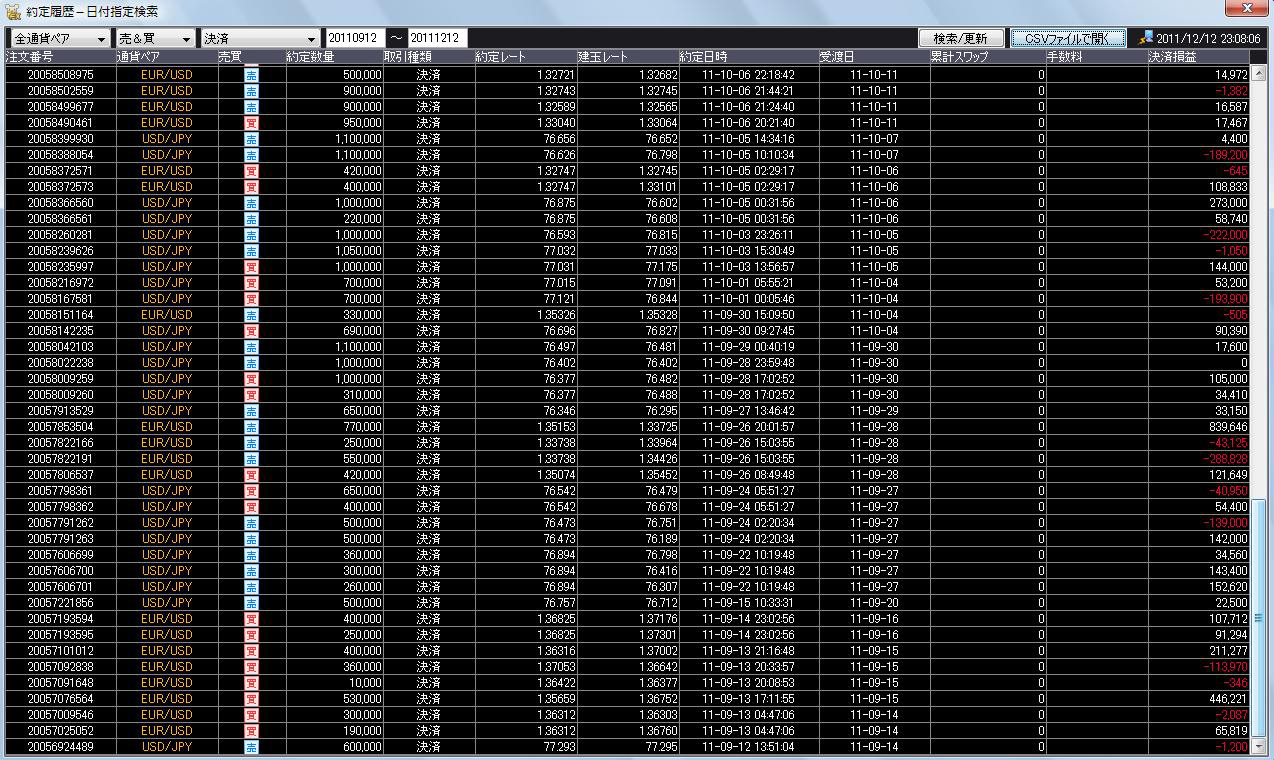Image resolution: width=1274 pixels, height=760 pixels.
Task: Expand the 売＆買 buy/sell filter dropdown
Action: click(x=154, y=38)
